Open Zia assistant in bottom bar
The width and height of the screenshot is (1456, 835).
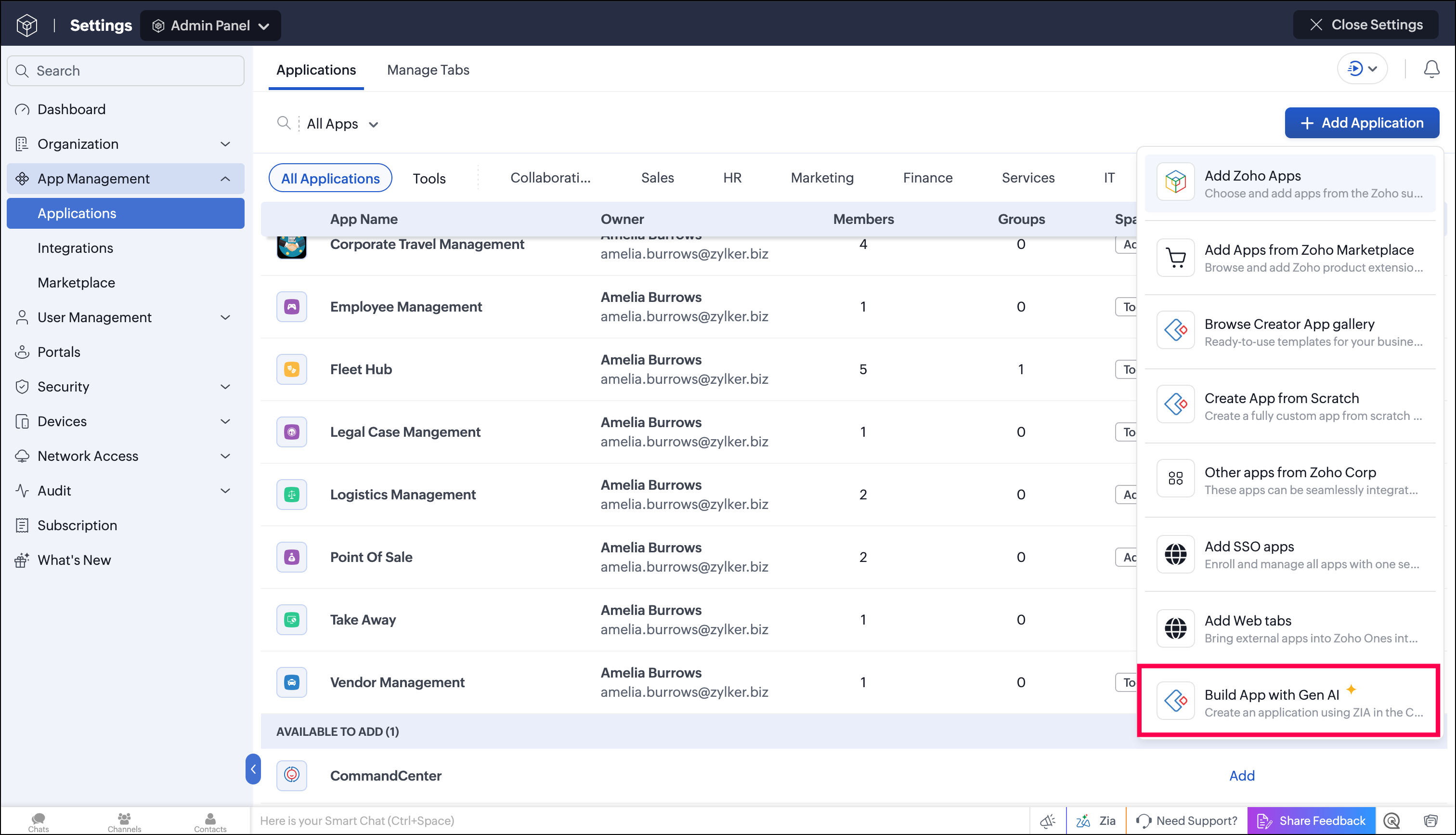click(x=1095, y=821)
